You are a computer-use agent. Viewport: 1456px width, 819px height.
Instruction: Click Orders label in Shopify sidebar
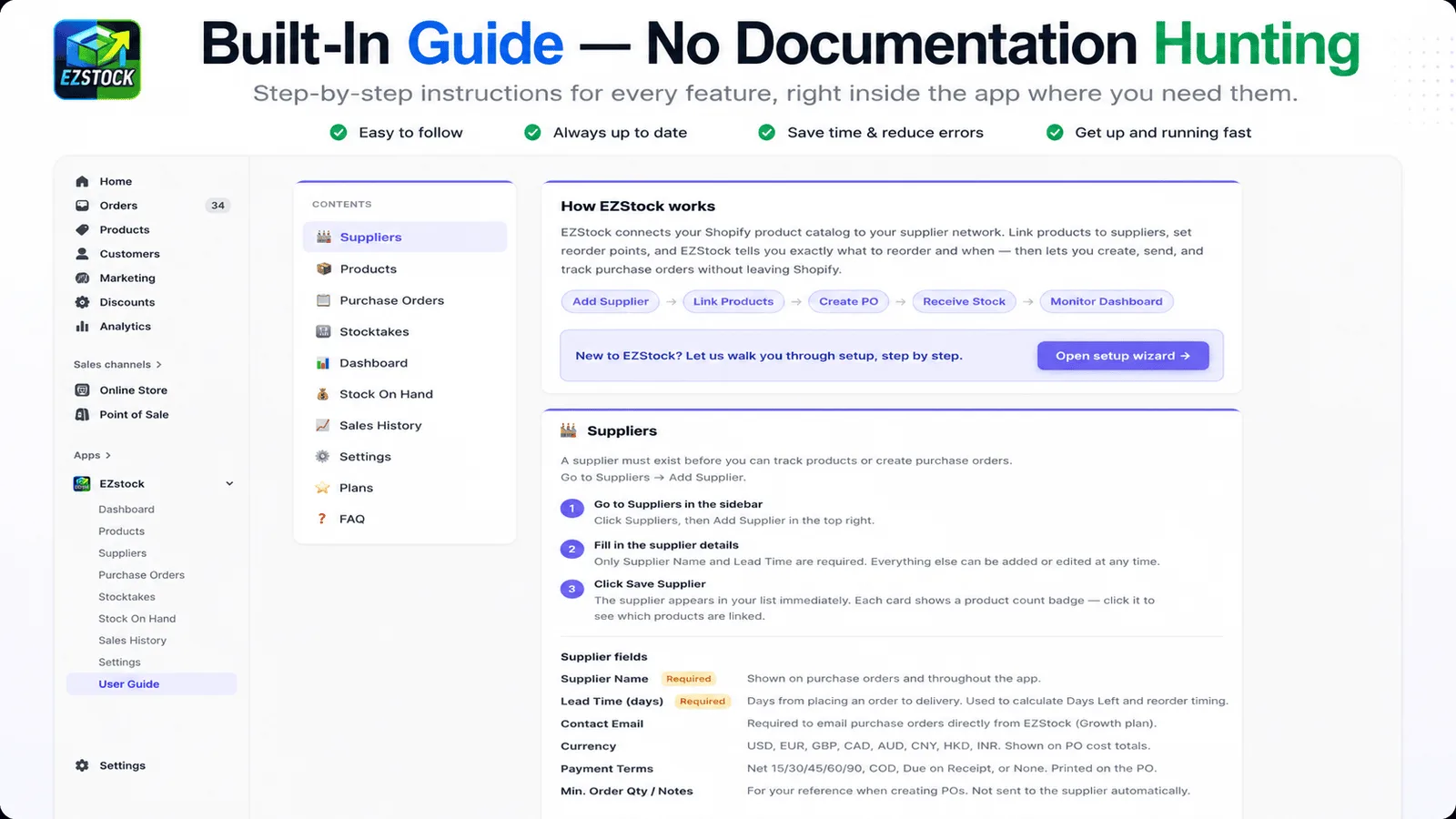(118, 206)
